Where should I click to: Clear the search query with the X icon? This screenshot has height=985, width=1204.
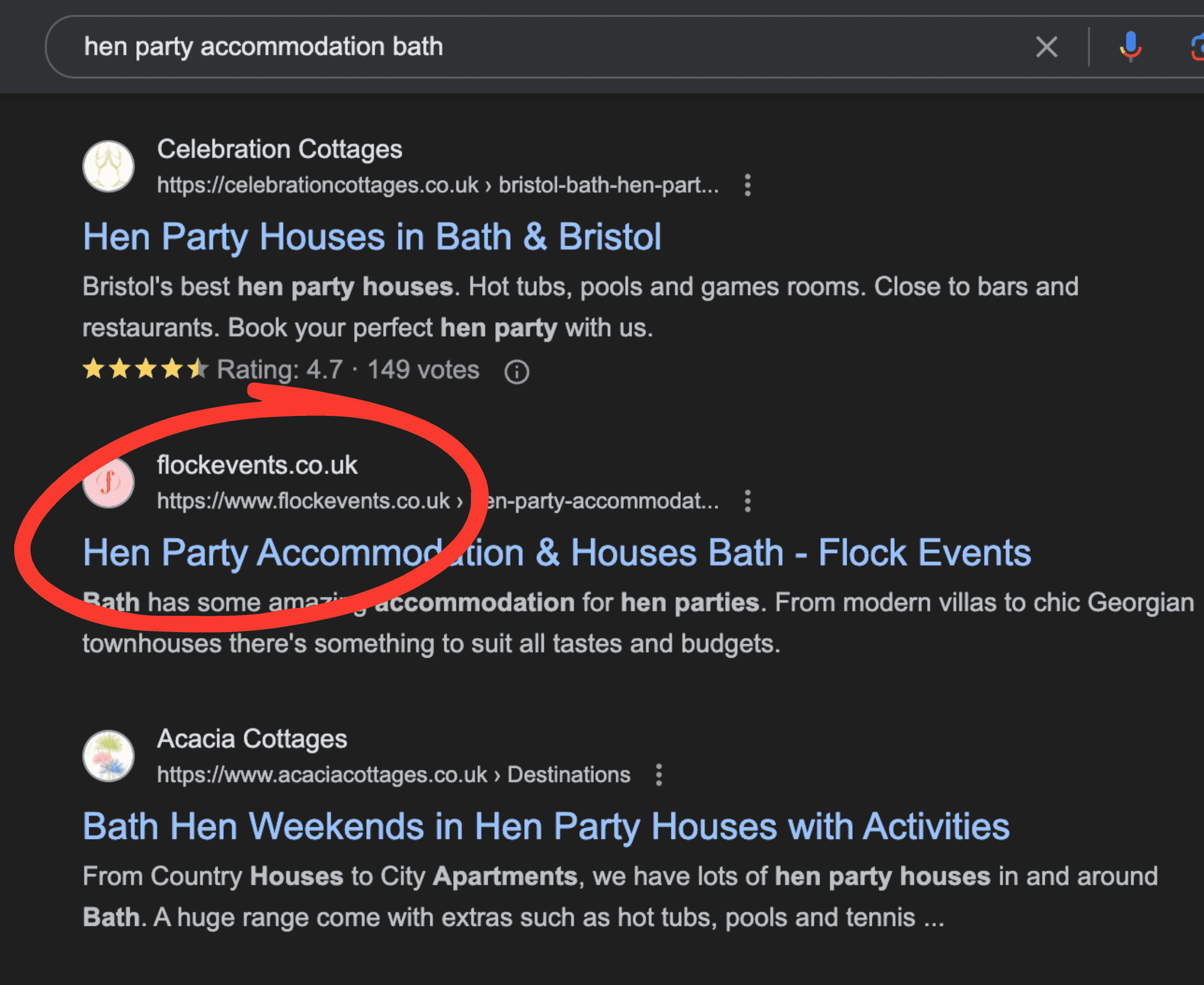point(1046,47)
